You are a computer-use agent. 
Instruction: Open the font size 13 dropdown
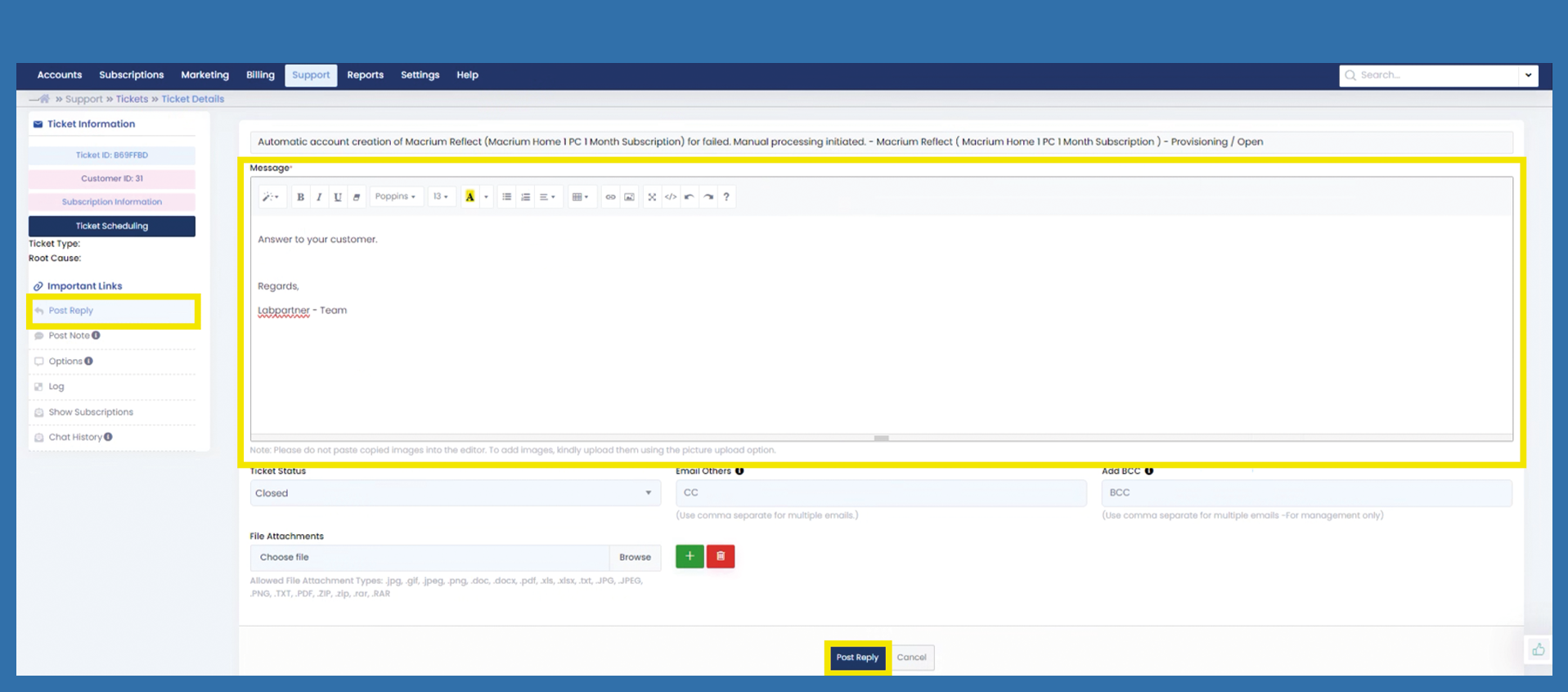(x=441, y=197)
